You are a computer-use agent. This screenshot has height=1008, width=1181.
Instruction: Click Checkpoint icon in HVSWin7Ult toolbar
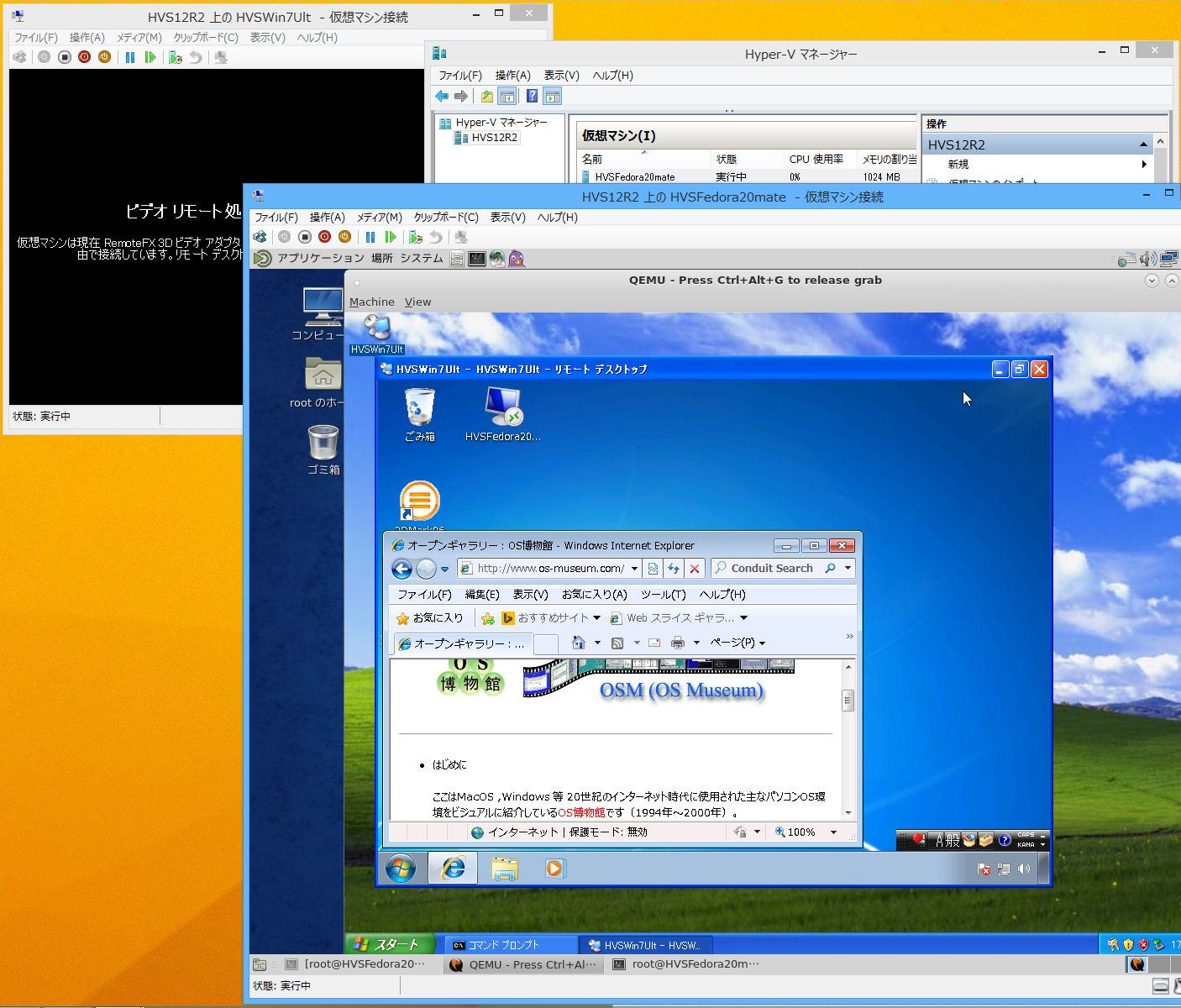(175, 57)
